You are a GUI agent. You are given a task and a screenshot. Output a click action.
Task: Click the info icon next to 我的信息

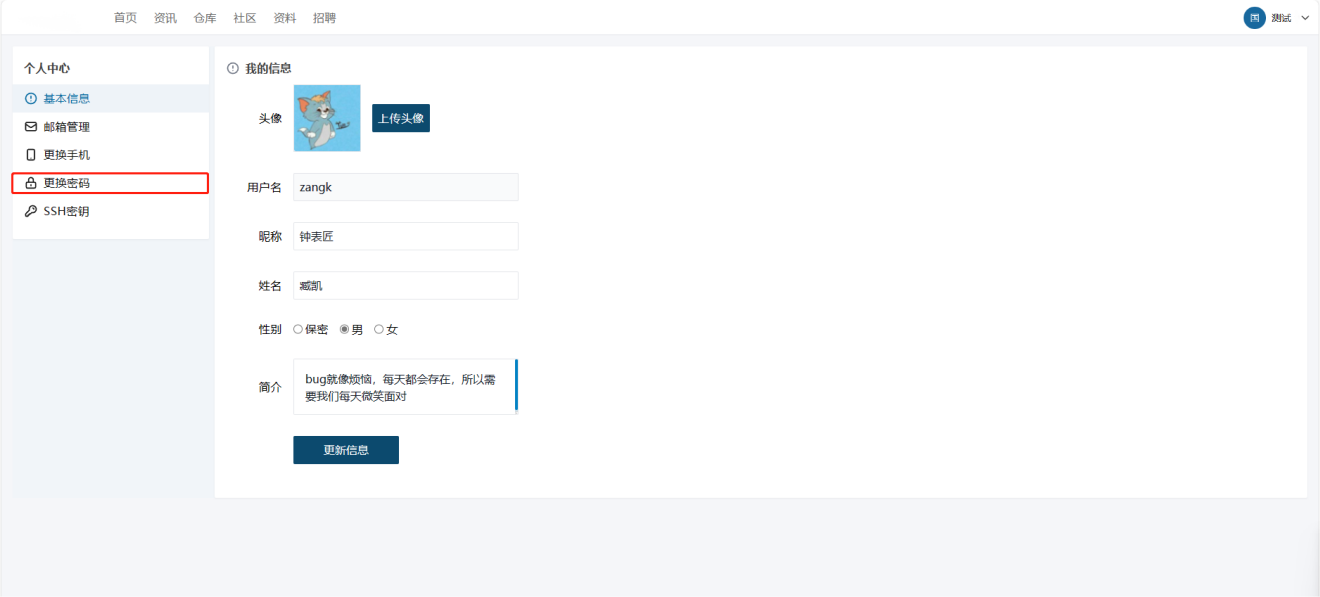point(233,68)
